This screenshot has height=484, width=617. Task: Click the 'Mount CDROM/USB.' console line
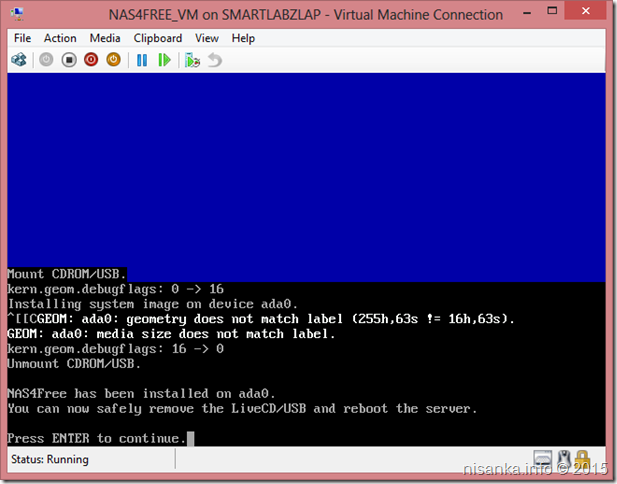click(67, 274)
